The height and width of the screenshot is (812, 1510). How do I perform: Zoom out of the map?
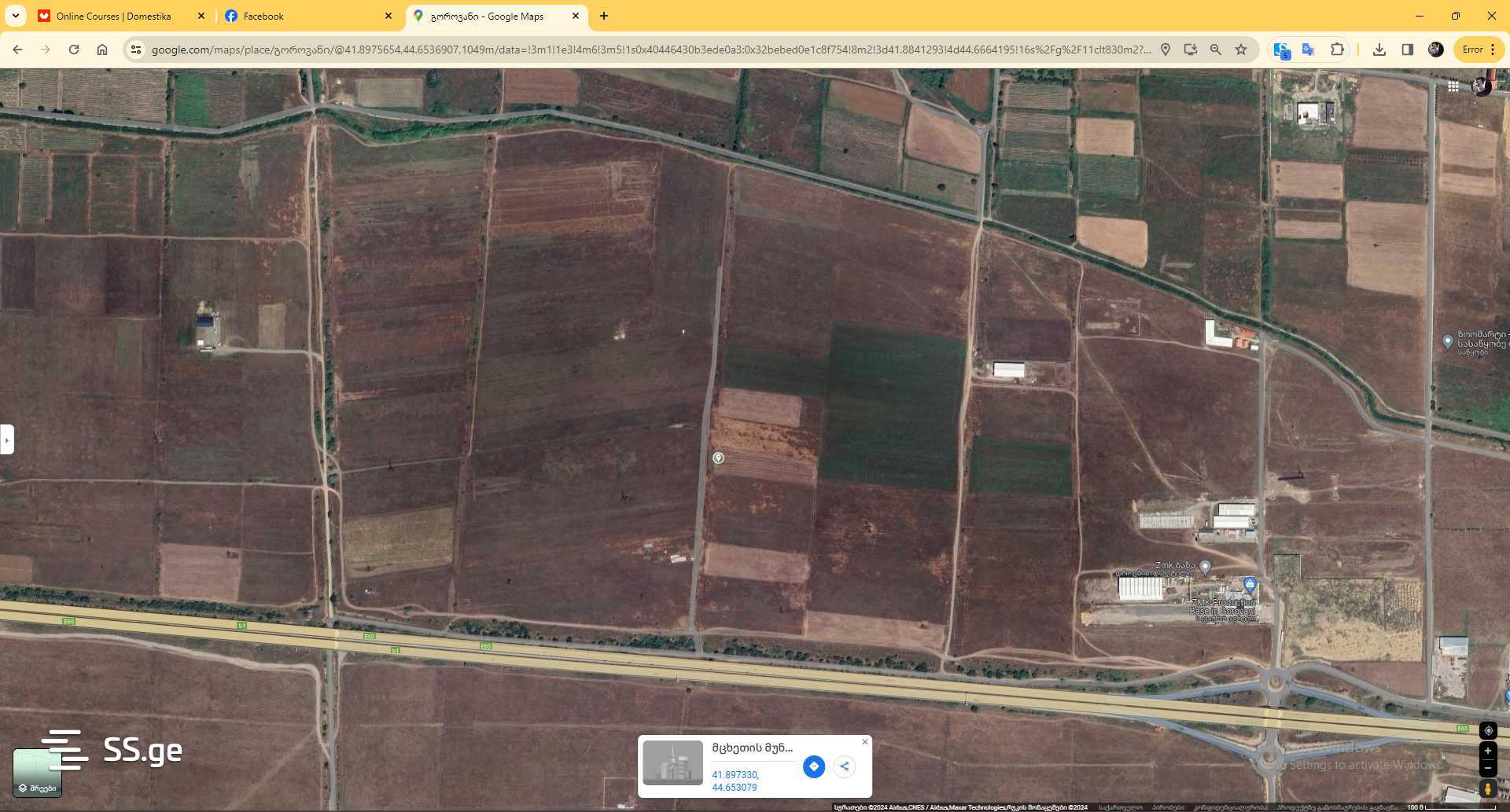pyautogui.click(x=1487, y=768)
